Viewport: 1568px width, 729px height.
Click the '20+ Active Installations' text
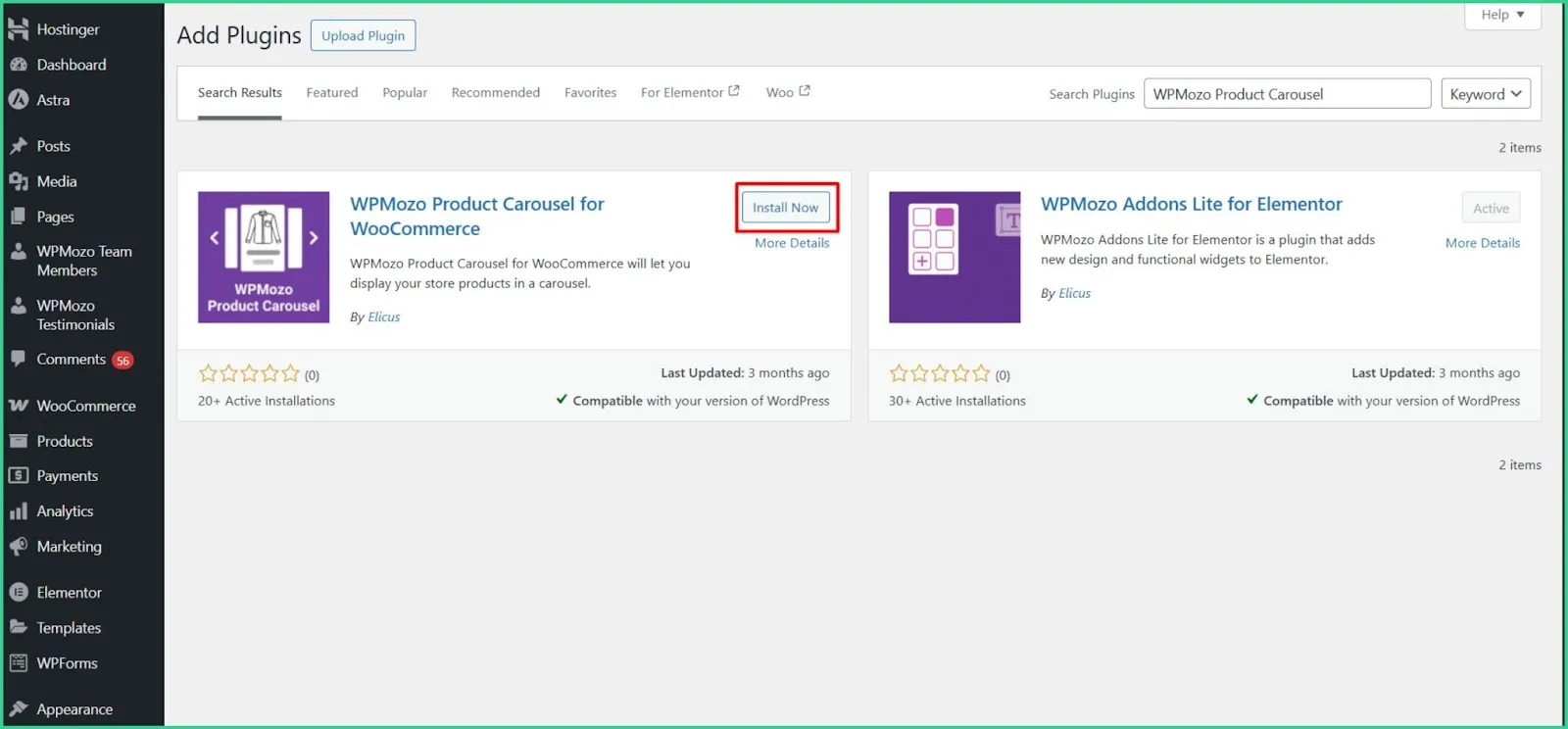tap(267, 401)
